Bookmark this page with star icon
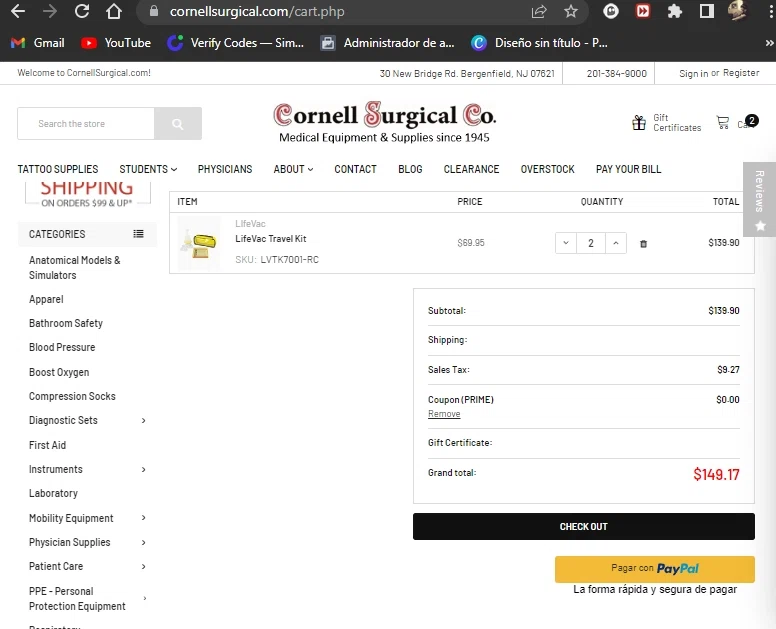 click(x=571, y=11)
